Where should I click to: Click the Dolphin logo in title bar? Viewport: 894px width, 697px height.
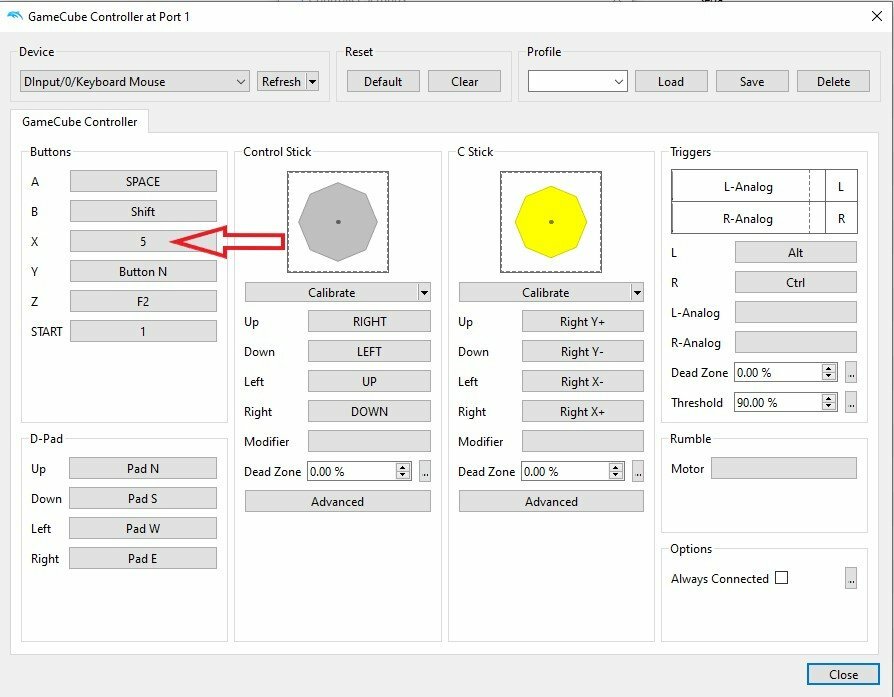pos(15,16)
